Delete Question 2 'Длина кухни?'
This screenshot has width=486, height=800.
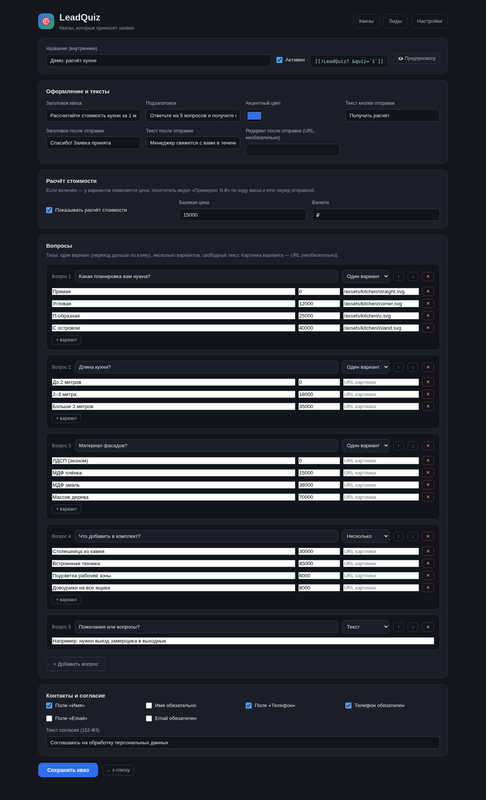click(428, 367)
